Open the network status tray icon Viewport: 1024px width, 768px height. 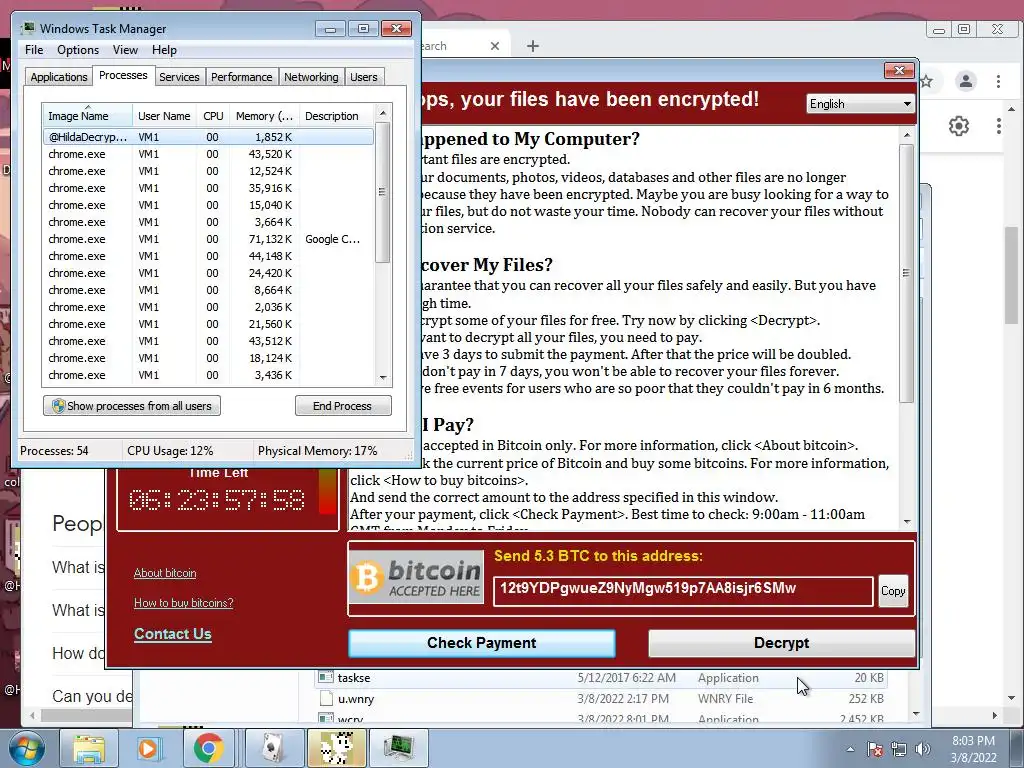coord(899,750)
